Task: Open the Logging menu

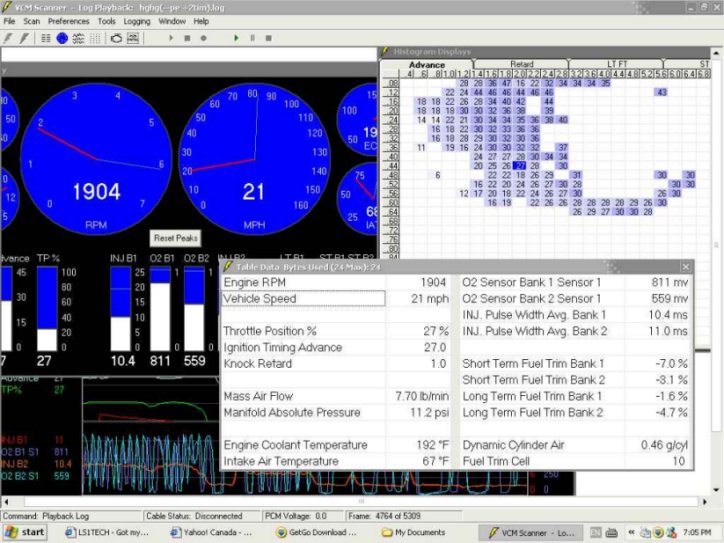Action: (136, 21)
